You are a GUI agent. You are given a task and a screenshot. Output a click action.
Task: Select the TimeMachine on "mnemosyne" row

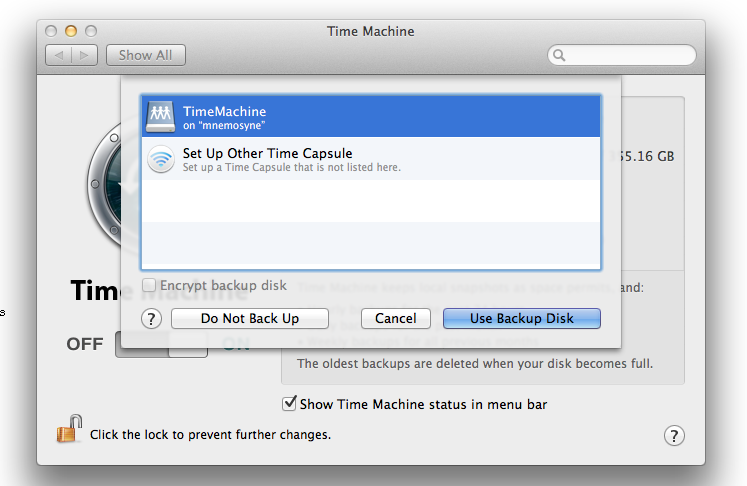click(371, 116)
